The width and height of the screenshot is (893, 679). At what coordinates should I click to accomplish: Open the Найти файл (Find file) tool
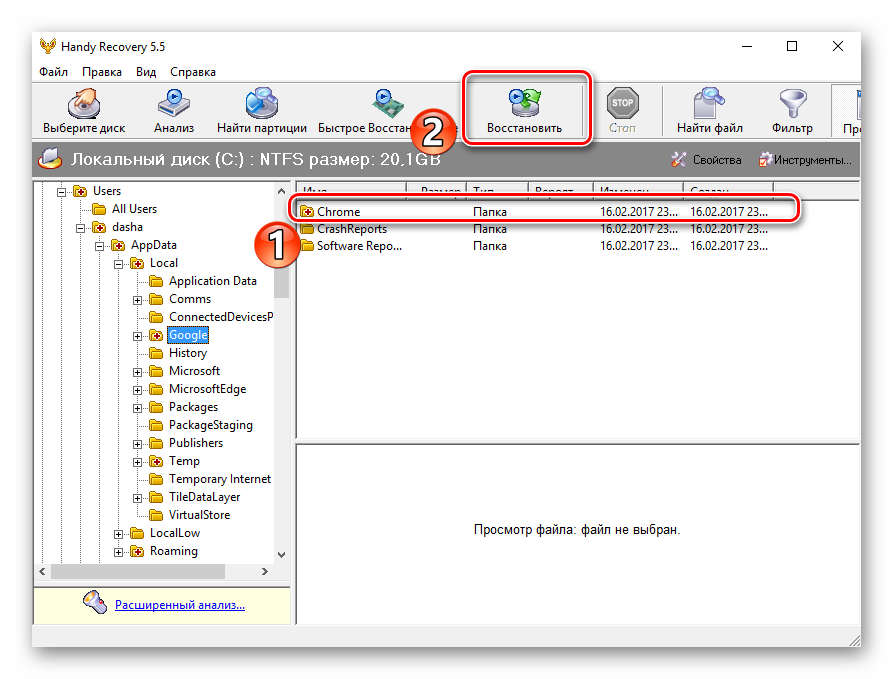pyautogui.click(x=709, y=110)
